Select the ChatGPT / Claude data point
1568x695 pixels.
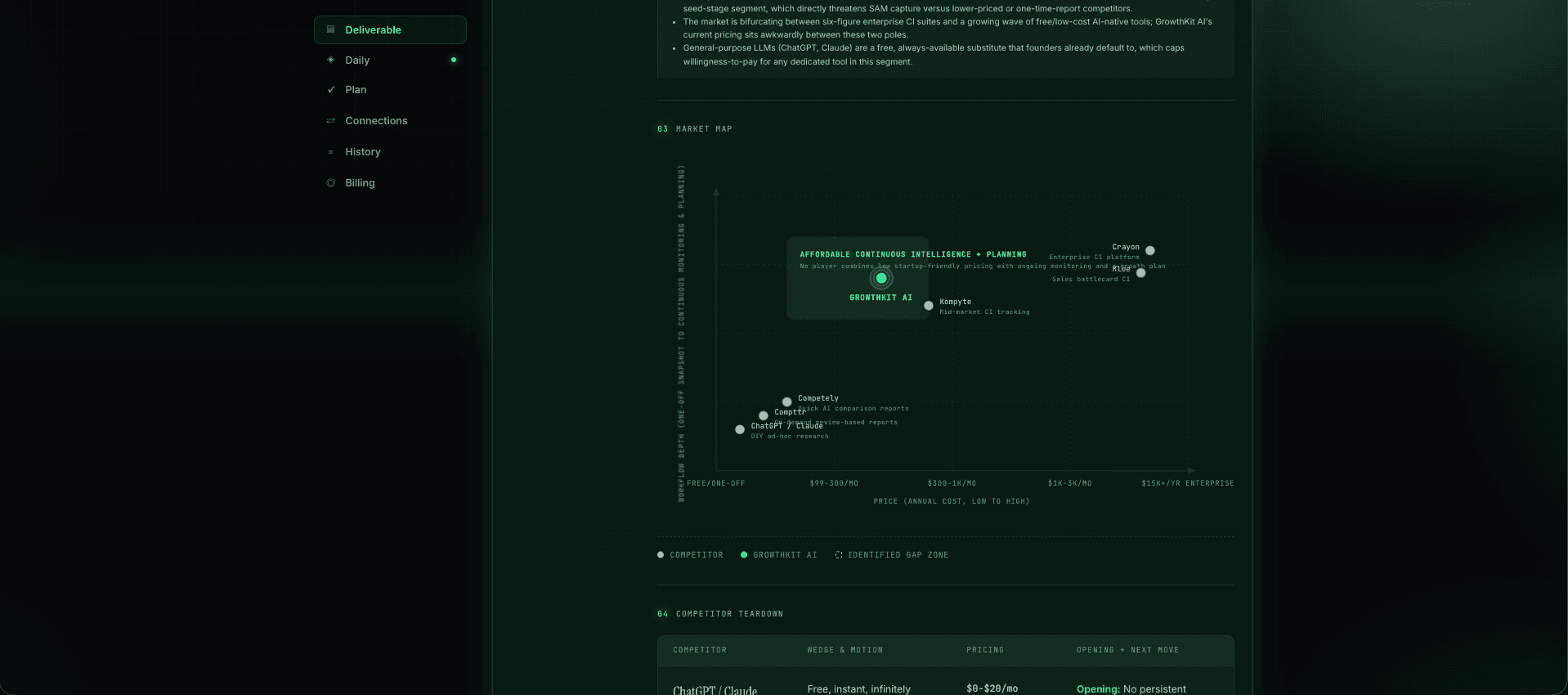tap(739, 429)
